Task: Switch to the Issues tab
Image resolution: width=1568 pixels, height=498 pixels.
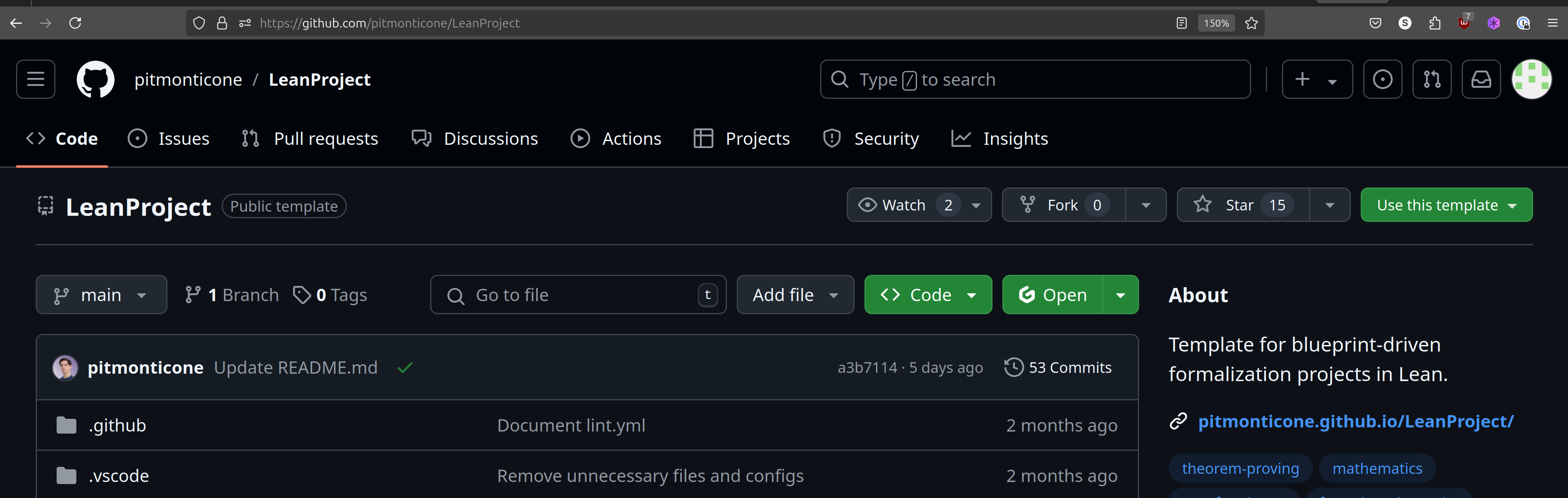Action: click(x=169, y=139)
